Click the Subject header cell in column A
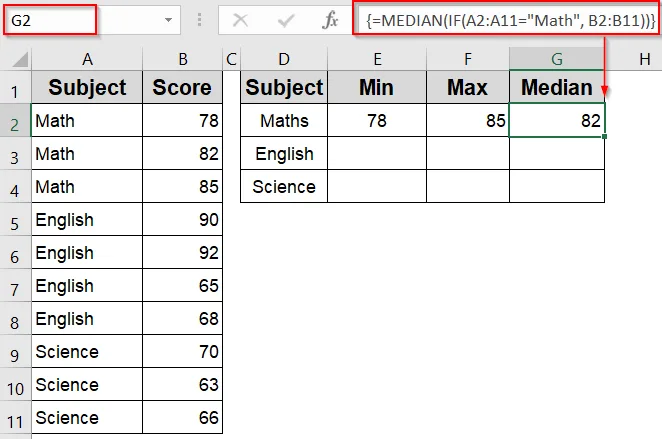 pos(87,87)
